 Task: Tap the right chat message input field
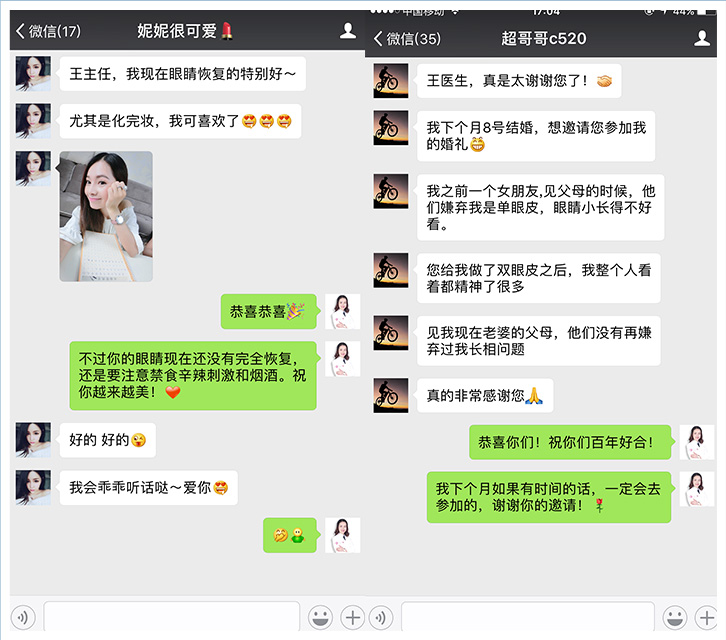(x=527, y=616)
